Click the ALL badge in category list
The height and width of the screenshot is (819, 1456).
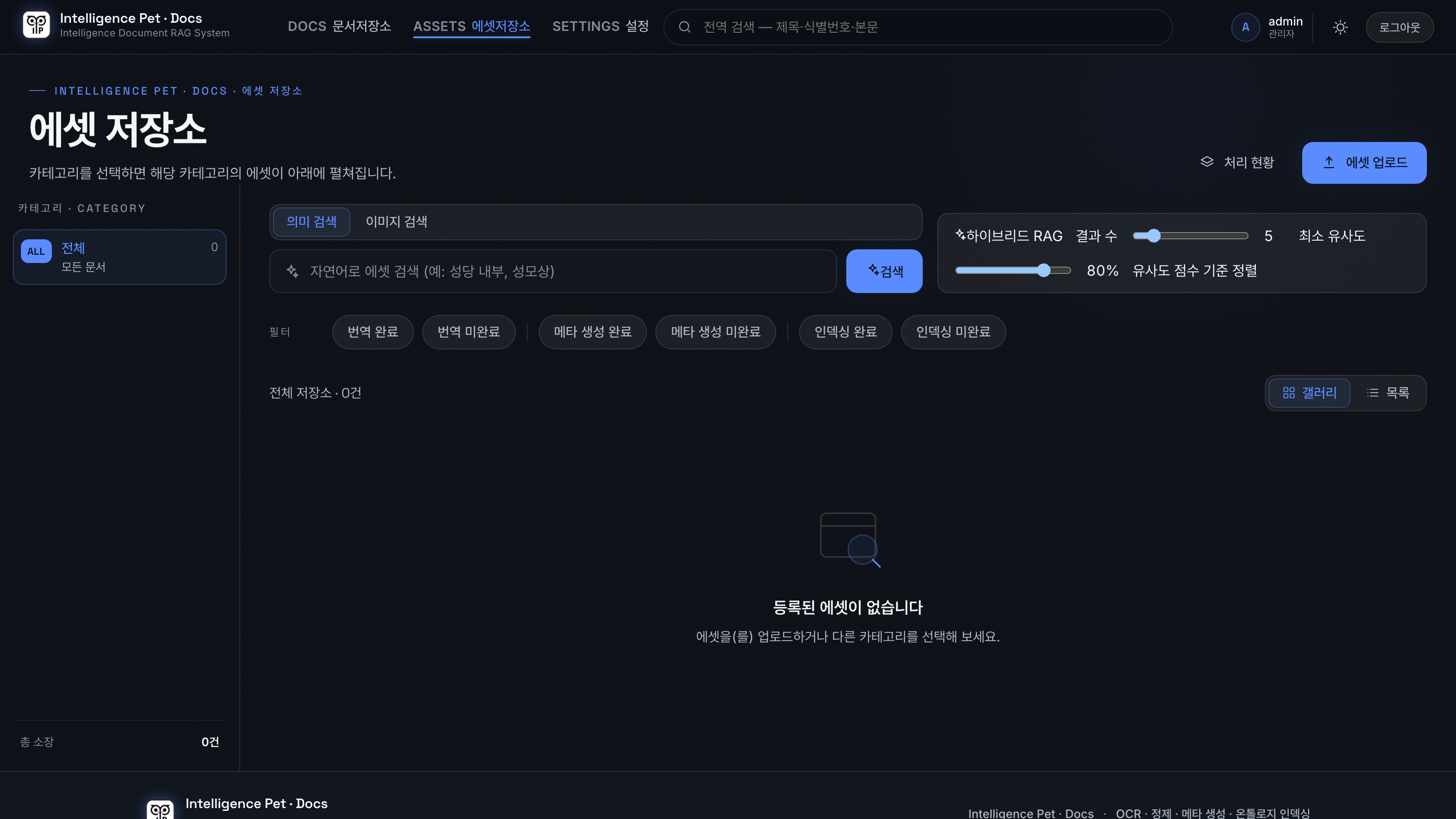coord(36,252)
